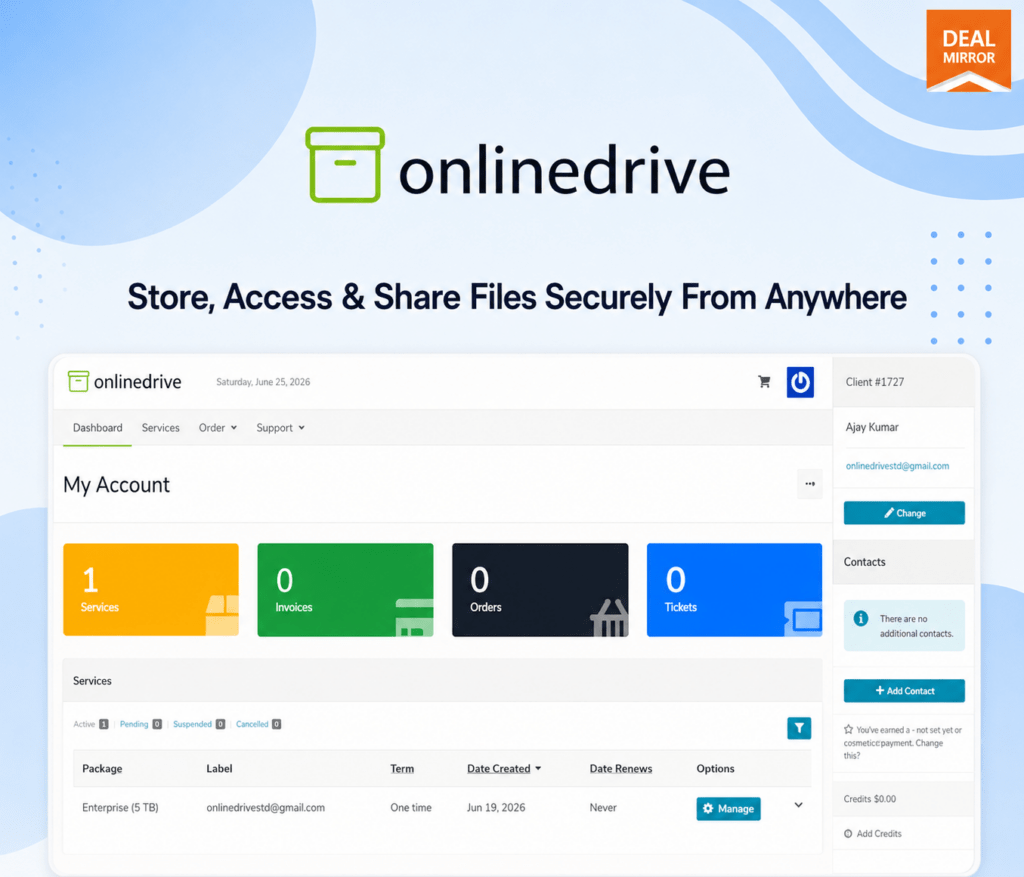Image resolution: width=1024 pixels, height=877 pixels.
Task: Click the Manage button for Enterprise package
Action: (x=728, y=808)
